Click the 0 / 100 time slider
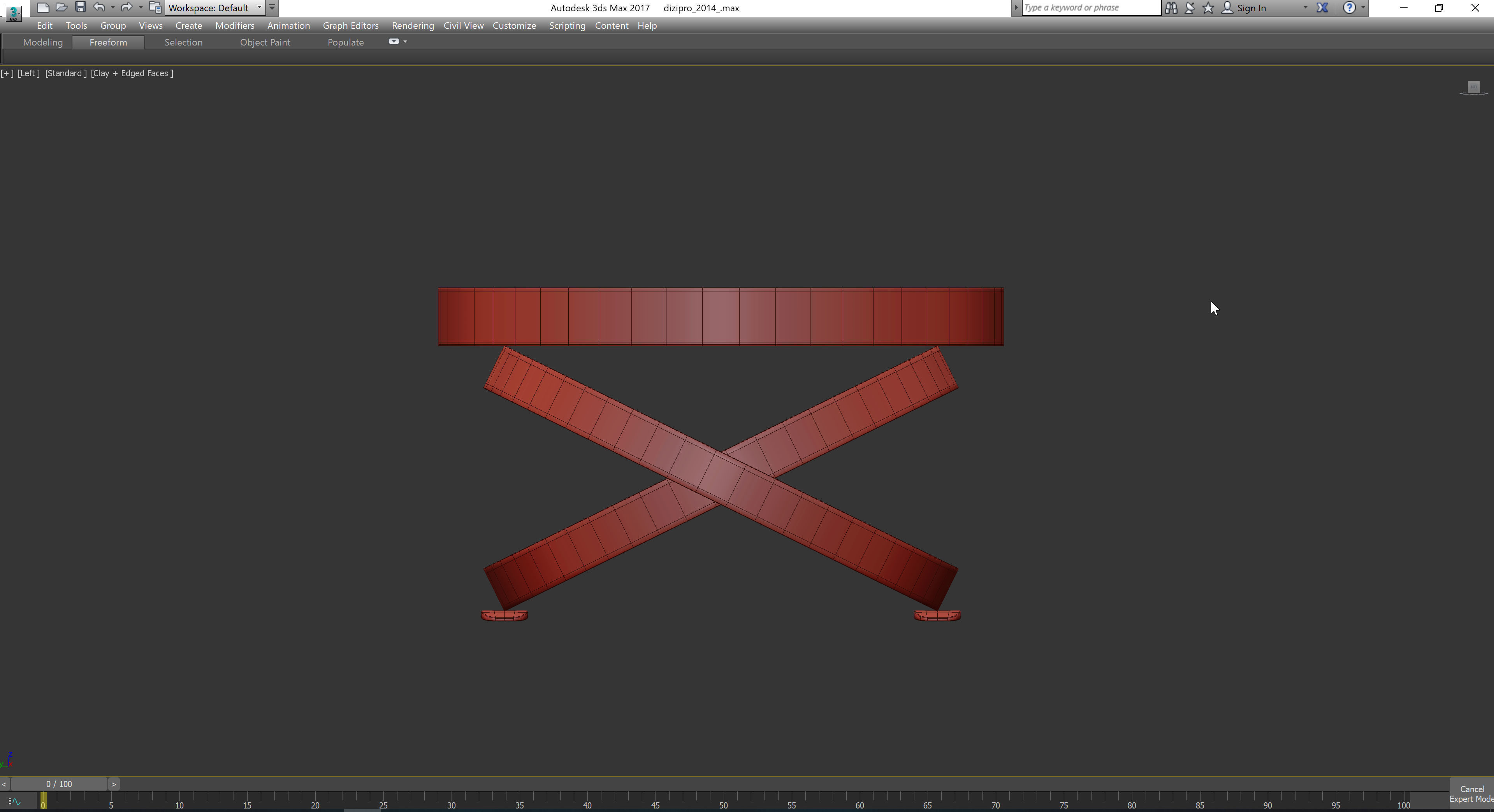The width and height of the screenshot is (1494, 812). tap(59, 784)
